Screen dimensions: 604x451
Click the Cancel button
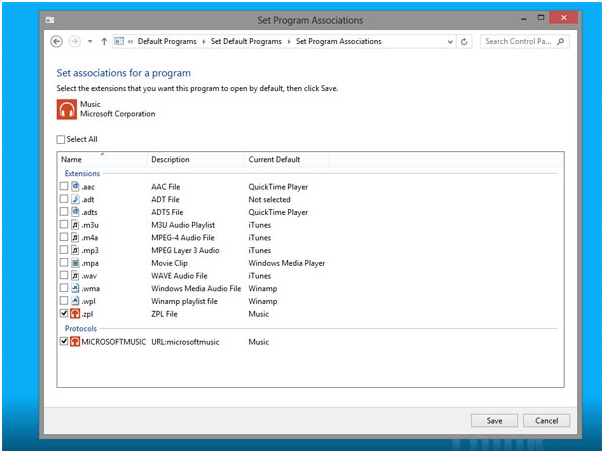pyautogui.click(x=546, y=421)
